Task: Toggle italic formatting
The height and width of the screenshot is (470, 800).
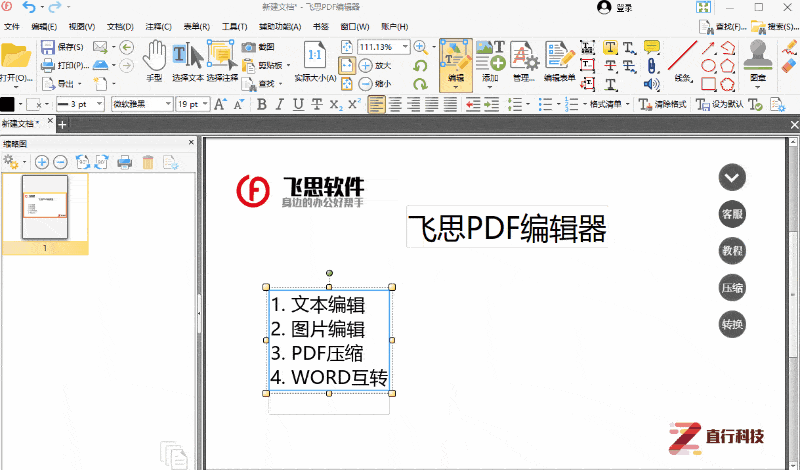Action: pyautogui.click(x=280, y=105)
